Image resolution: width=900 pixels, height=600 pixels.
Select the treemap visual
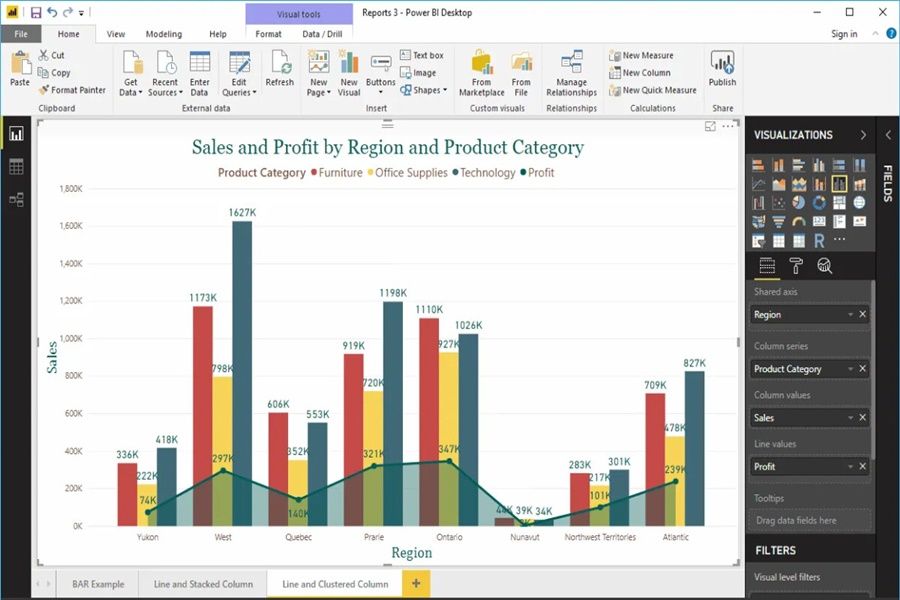[839, 203]
